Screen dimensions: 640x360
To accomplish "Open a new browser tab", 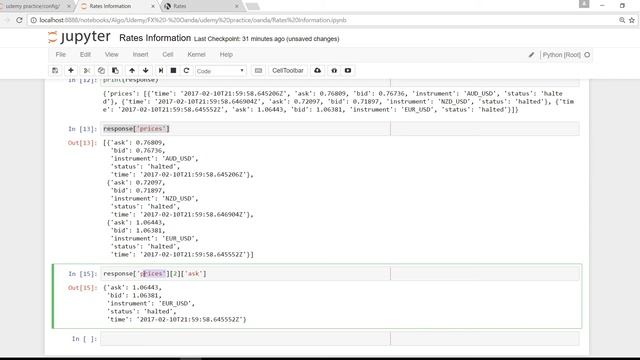I will click(253, 6).
